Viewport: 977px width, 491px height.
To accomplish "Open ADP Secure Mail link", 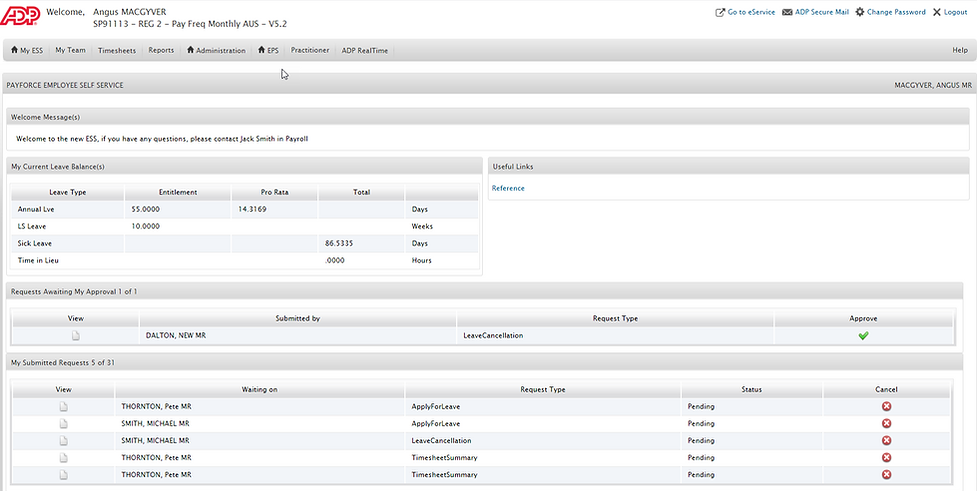I will [x=822, y=12].
